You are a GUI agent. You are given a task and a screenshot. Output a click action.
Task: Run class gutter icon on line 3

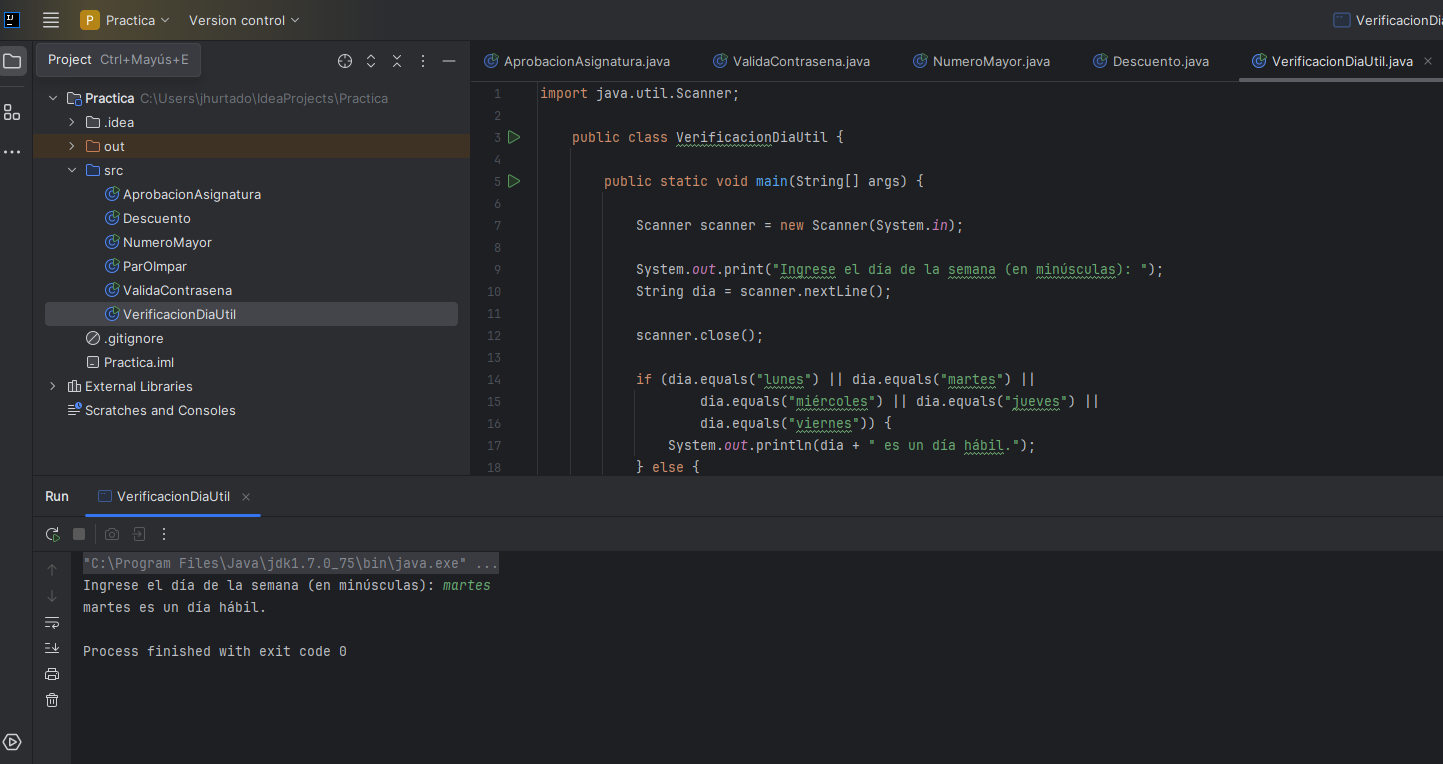[x=514, y=137]
